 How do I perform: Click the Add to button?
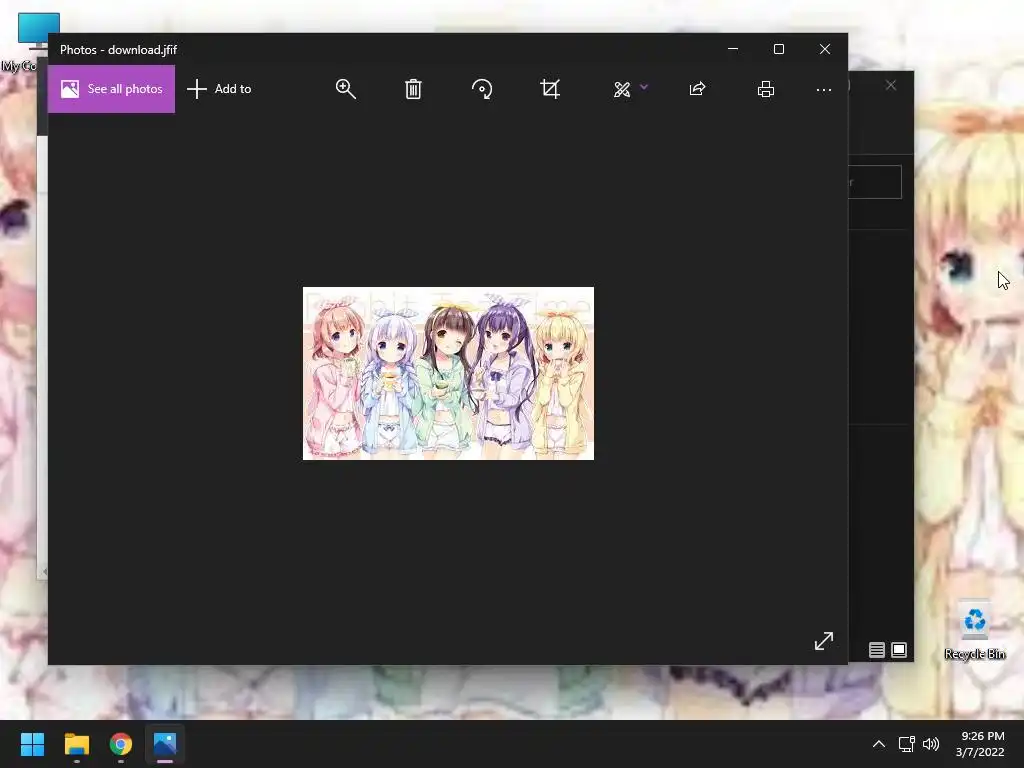click(x=219, y=89)
